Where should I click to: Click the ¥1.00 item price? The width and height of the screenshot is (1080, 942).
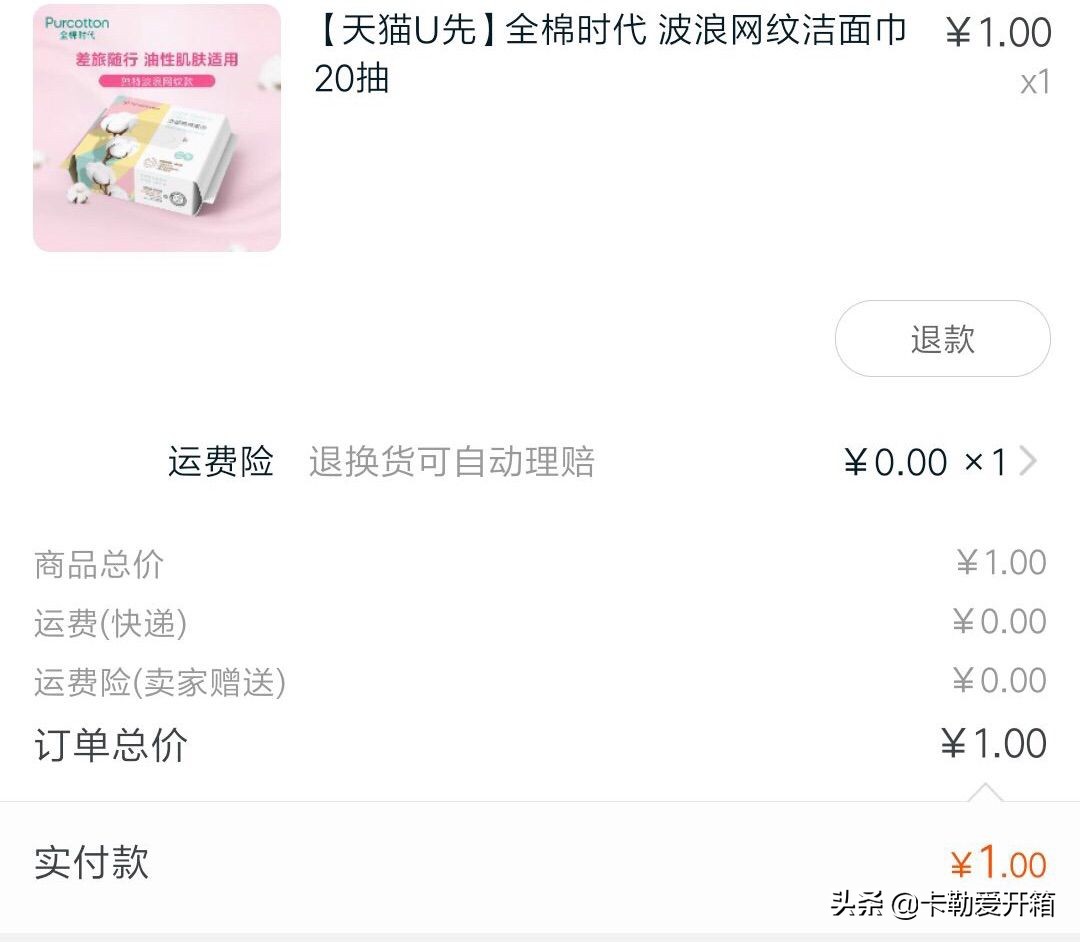point(998,31)
